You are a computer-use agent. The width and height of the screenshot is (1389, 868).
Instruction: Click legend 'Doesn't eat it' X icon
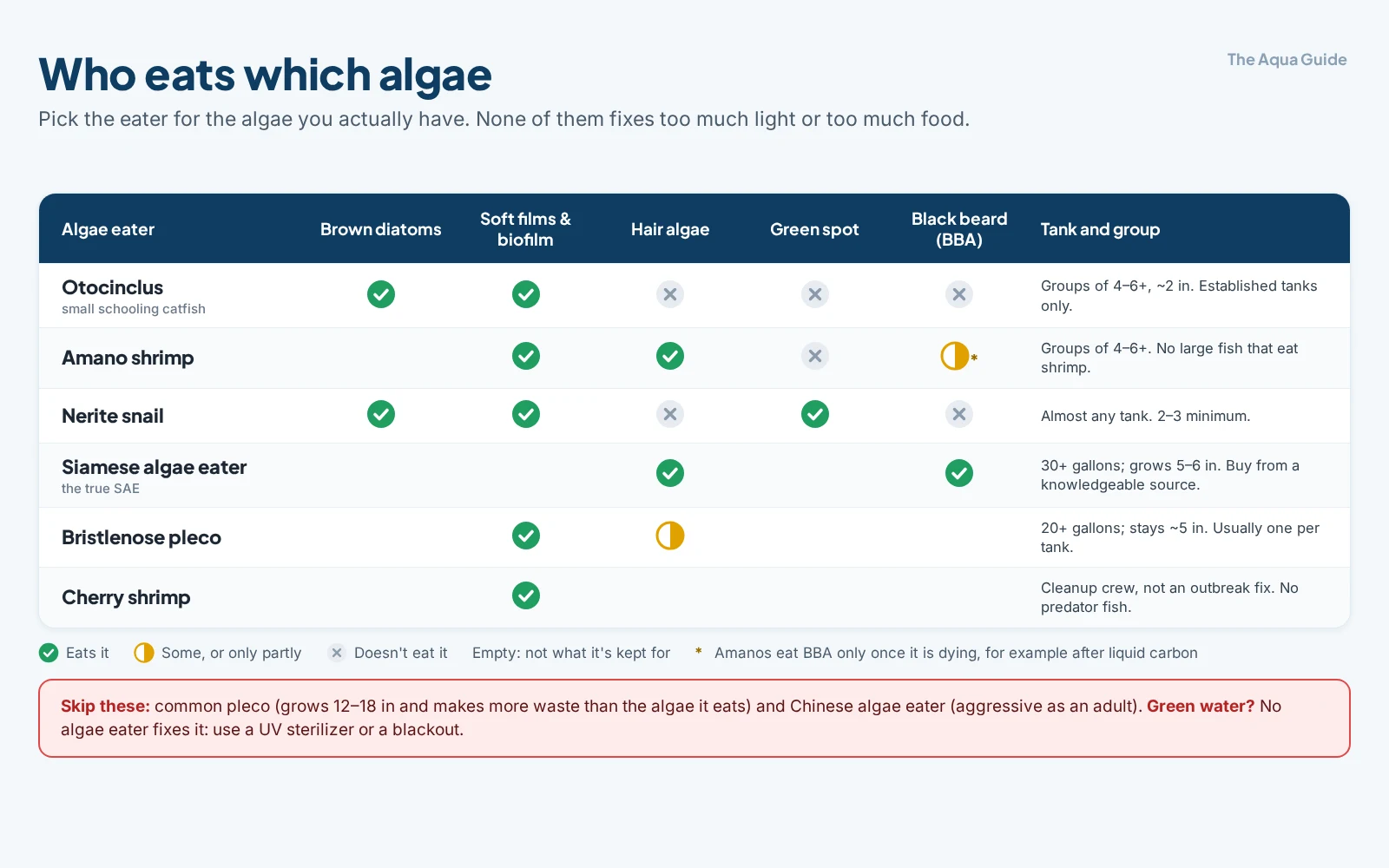(337, 653)
